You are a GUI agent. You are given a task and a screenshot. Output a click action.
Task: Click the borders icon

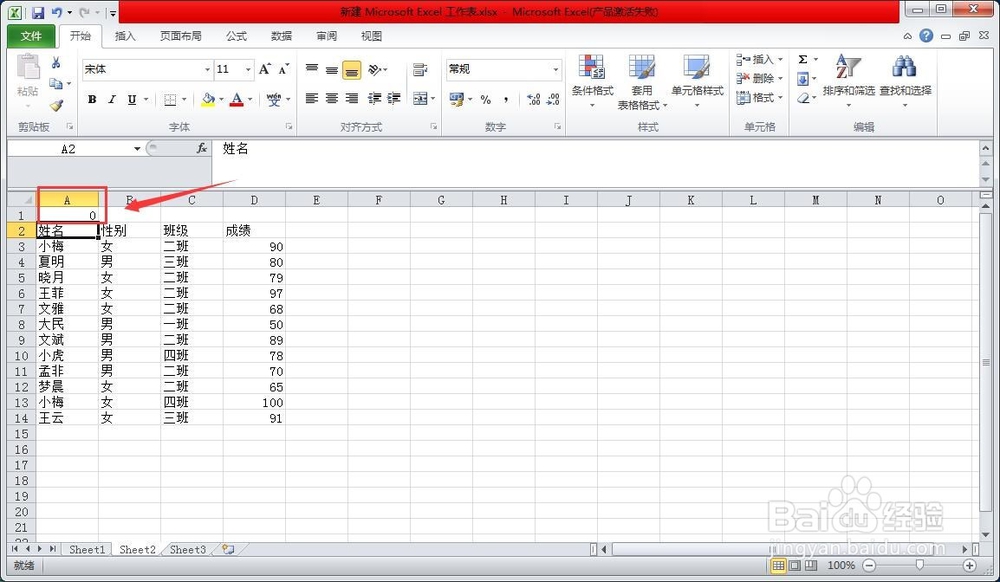click(x=170, y=99)
